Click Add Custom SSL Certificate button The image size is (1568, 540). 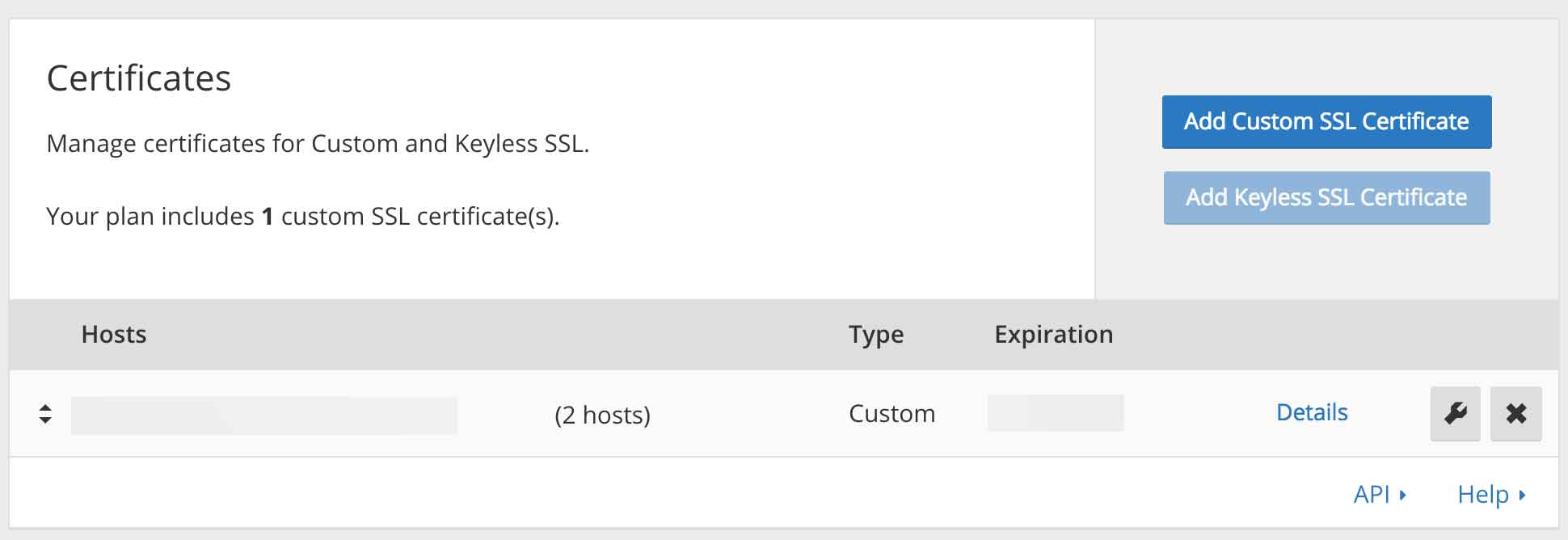(x=1326, y=122)
